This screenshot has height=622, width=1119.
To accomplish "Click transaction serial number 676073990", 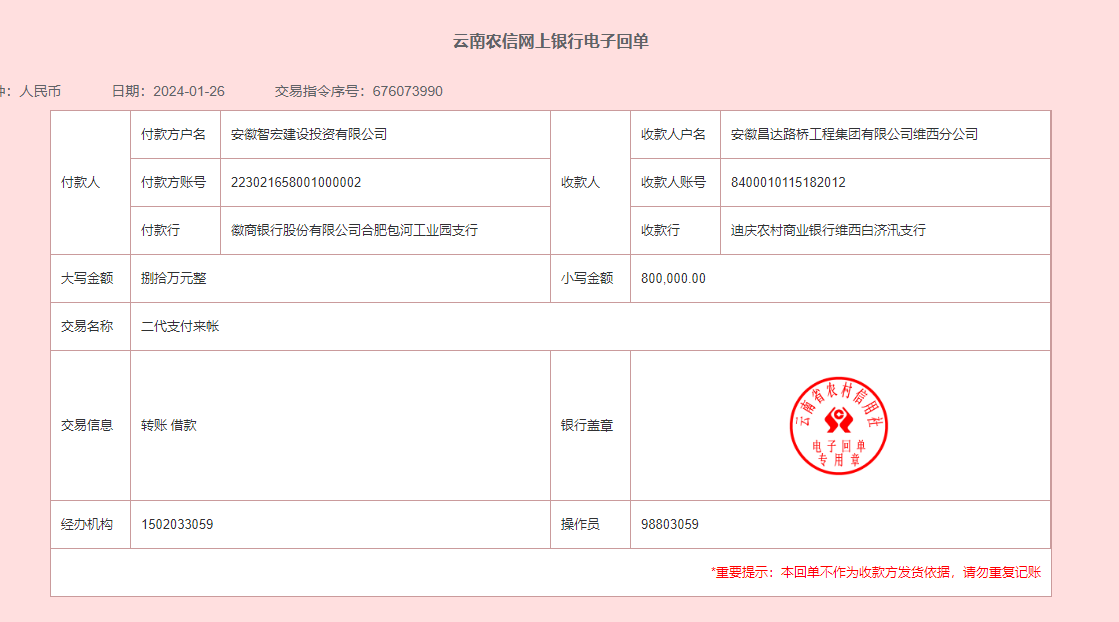I will tap(407, 91).
